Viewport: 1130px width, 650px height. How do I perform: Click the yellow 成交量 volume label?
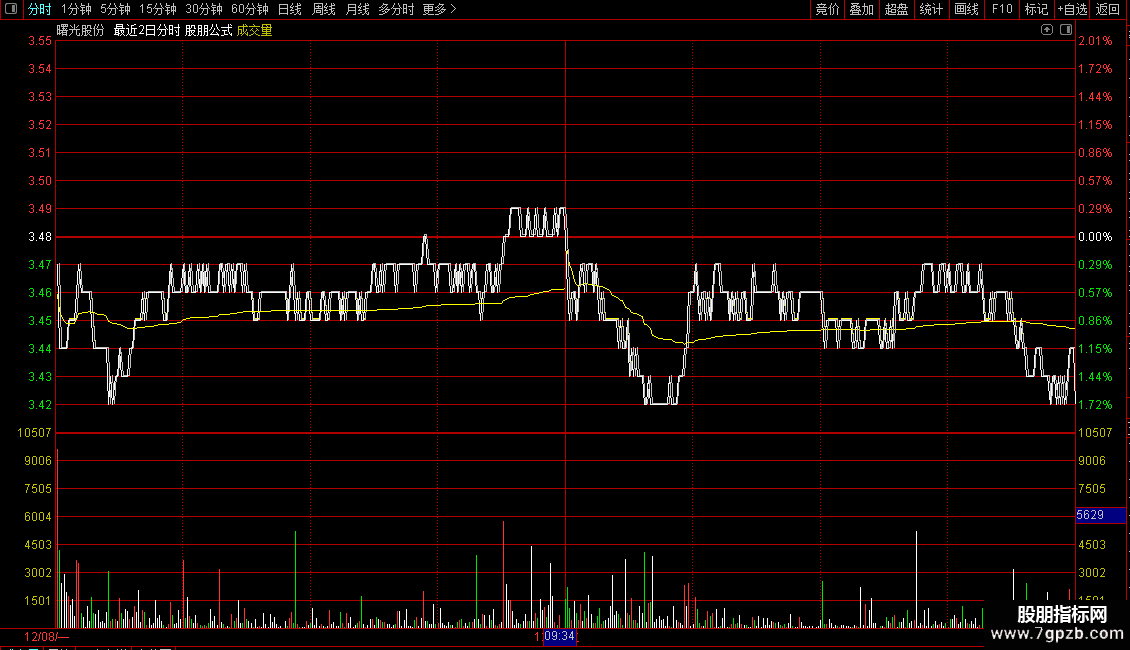click(254, 30)
